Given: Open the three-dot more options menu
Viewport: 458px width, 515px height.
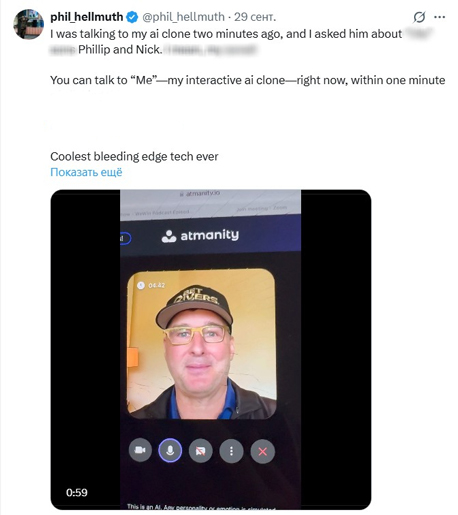Looking at the screenshot, I should coord(440,17).
